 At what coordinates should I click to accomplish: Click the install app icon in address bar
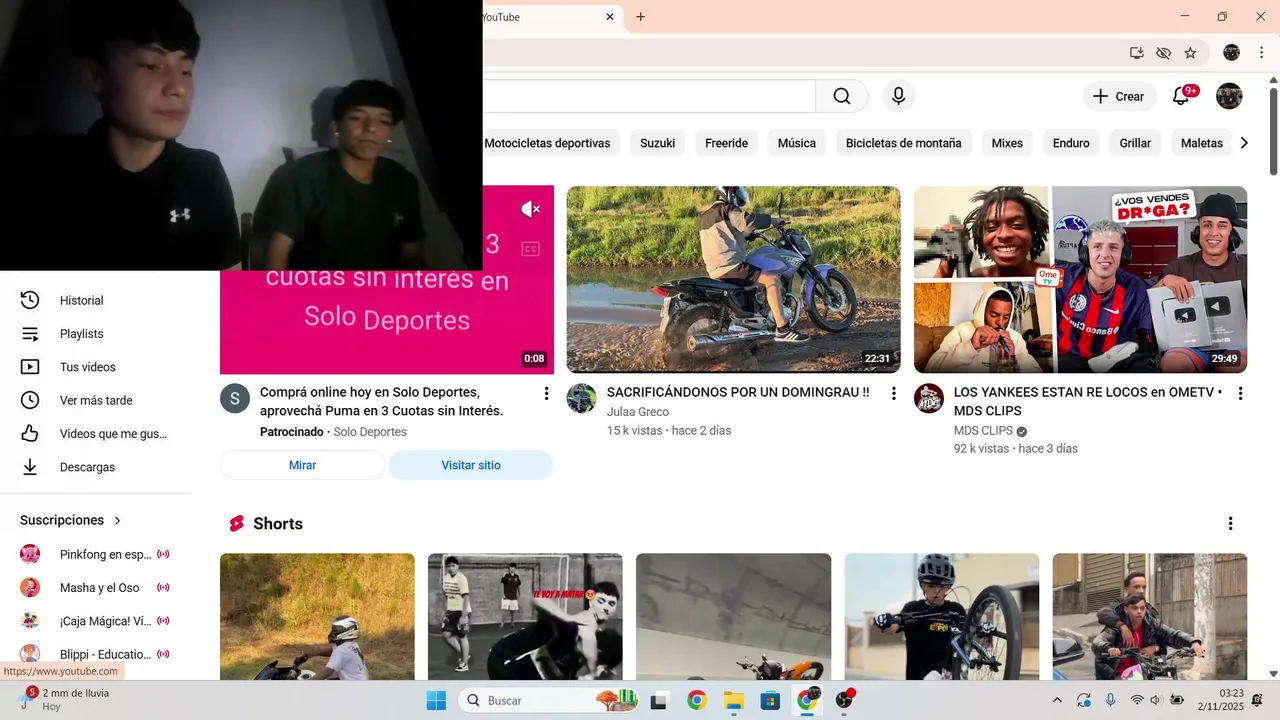point(1137,53)
